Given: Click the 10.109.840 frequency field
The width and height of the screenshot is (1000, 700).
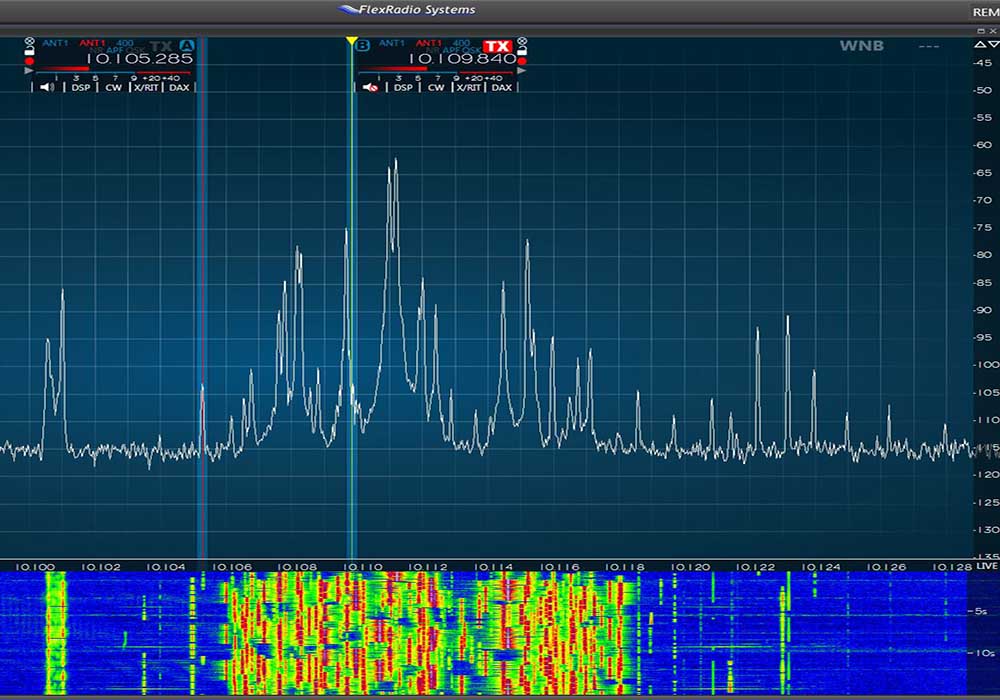Looking at the screenshot, I should pyautogui.click(x=462, y=59).
